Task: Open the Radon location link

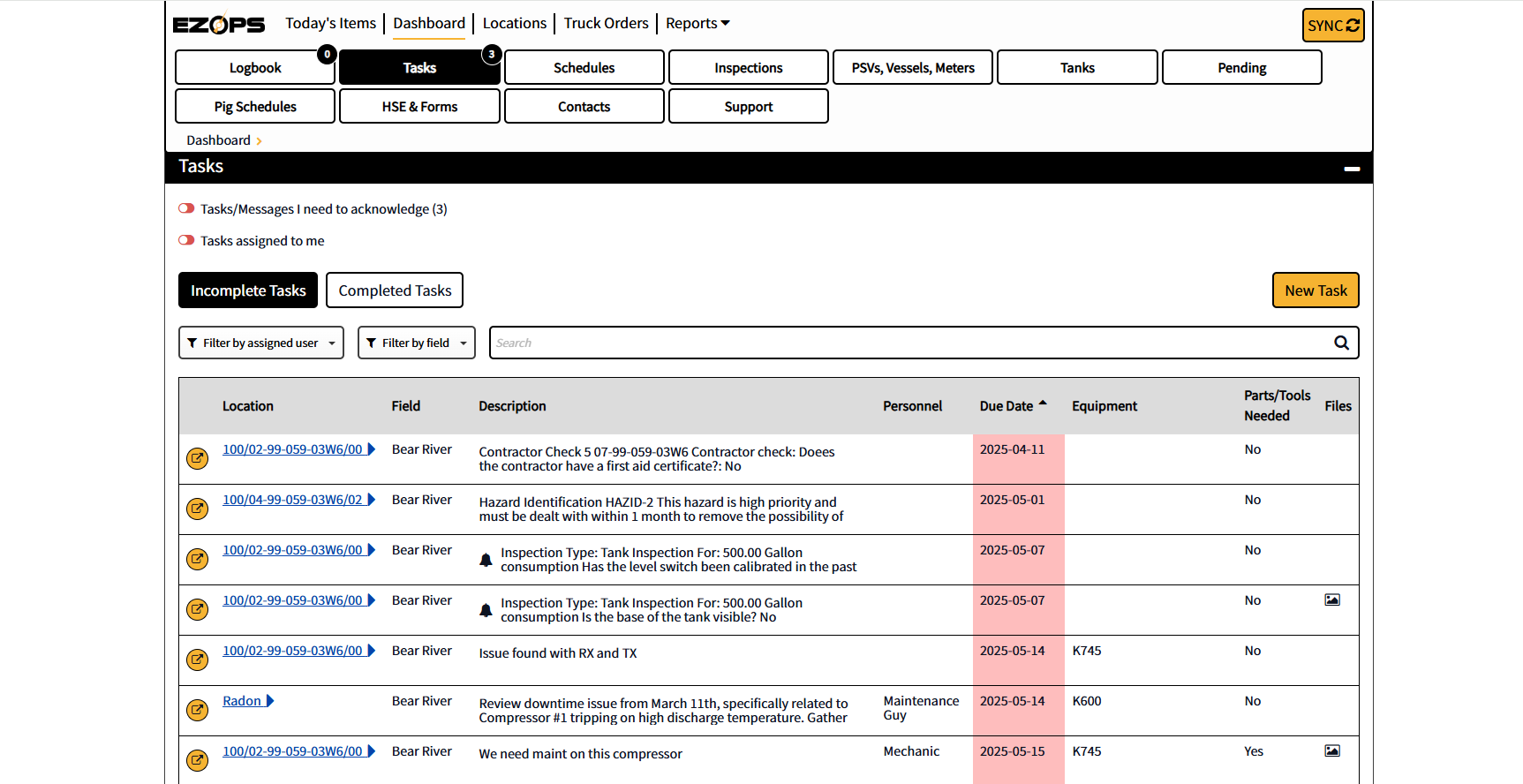Action: pyautogui.click(x=242, y=701)
